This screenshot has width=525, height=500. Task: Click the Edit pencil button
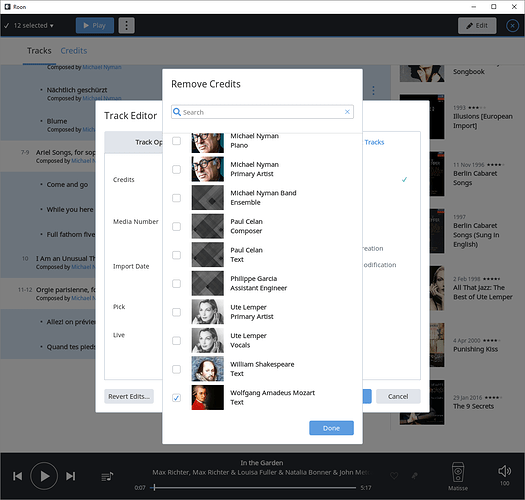pyautogui.click(x=477, y=25)
